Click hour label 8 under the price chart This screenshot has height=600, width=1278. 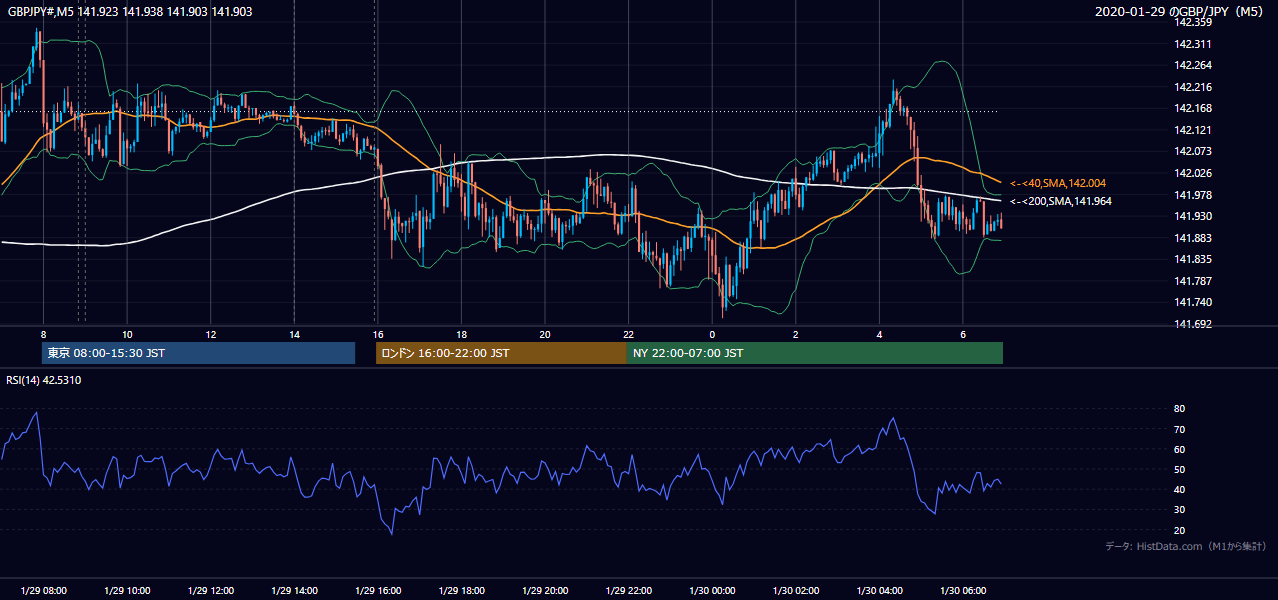tap(43, 334)
